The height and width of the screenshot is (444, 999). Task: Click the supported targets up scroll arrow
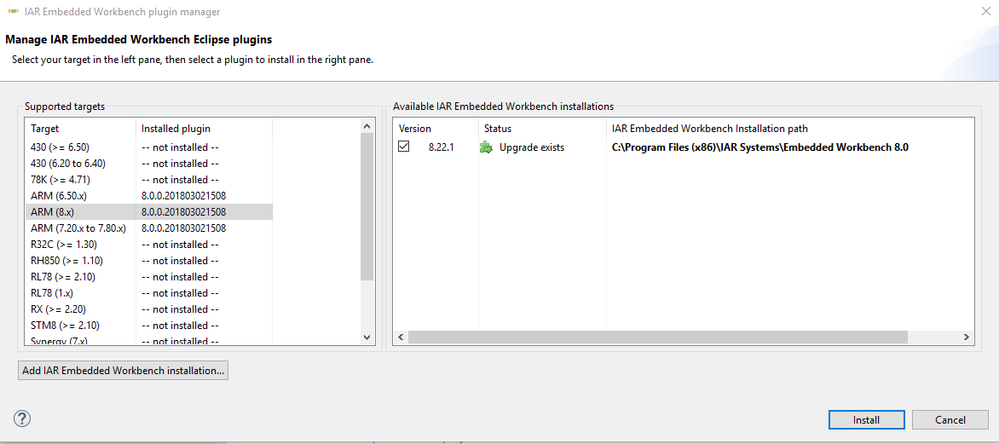[x=367, y=126]
